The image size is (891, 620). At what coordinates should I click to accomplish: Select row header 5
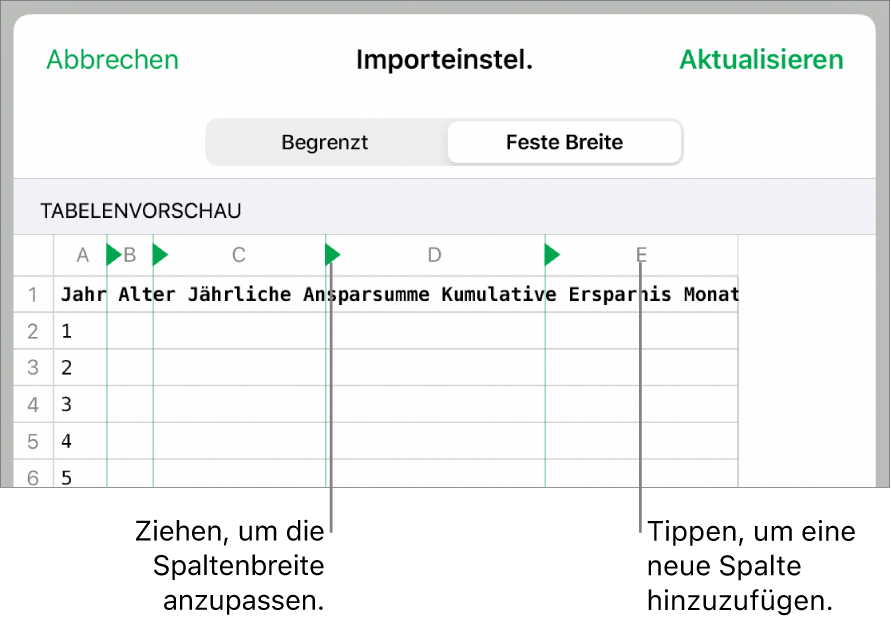pyautogui.click(x=33, y=441)
